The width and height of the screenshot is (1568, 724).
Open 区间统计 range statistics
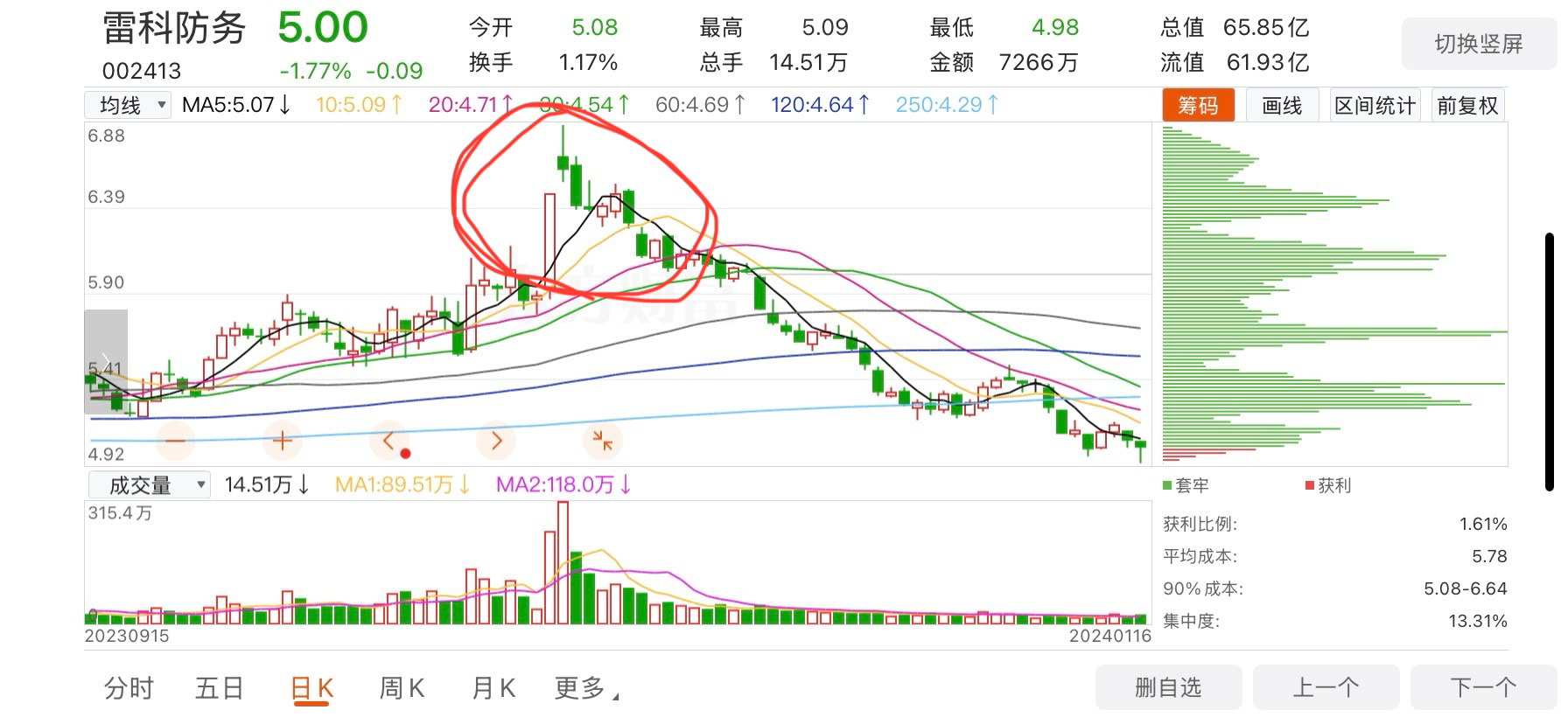click(1375, 106)
